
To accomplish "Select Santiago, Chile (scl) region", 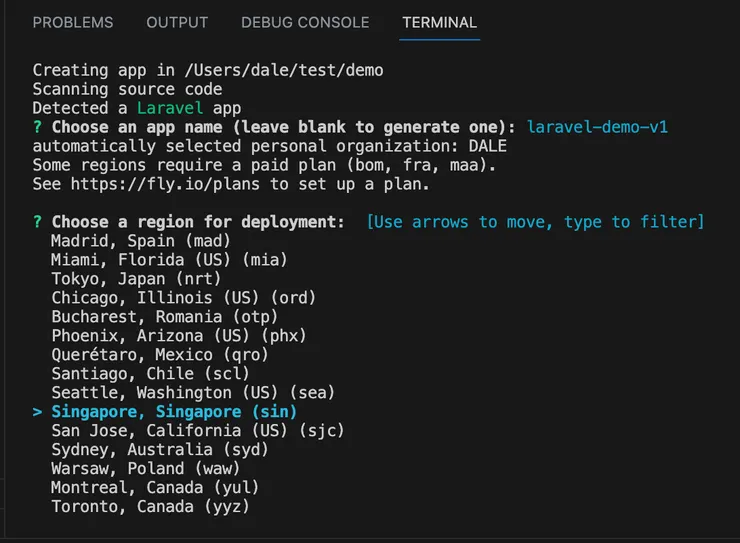I will [150, 374].
